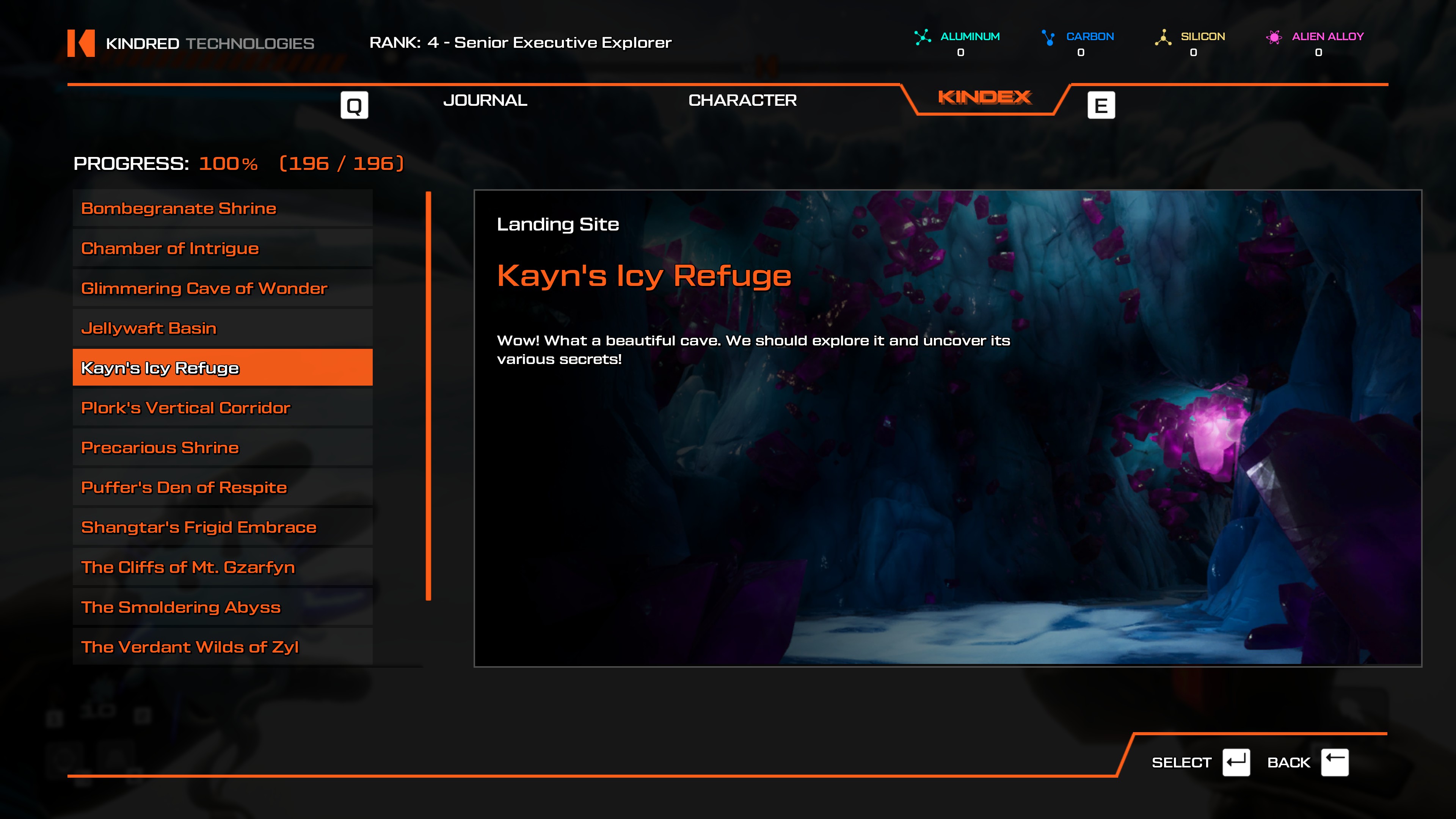Click the Kindred Technologies logo icon
The image size is (1456, 819).
[81, 43]
